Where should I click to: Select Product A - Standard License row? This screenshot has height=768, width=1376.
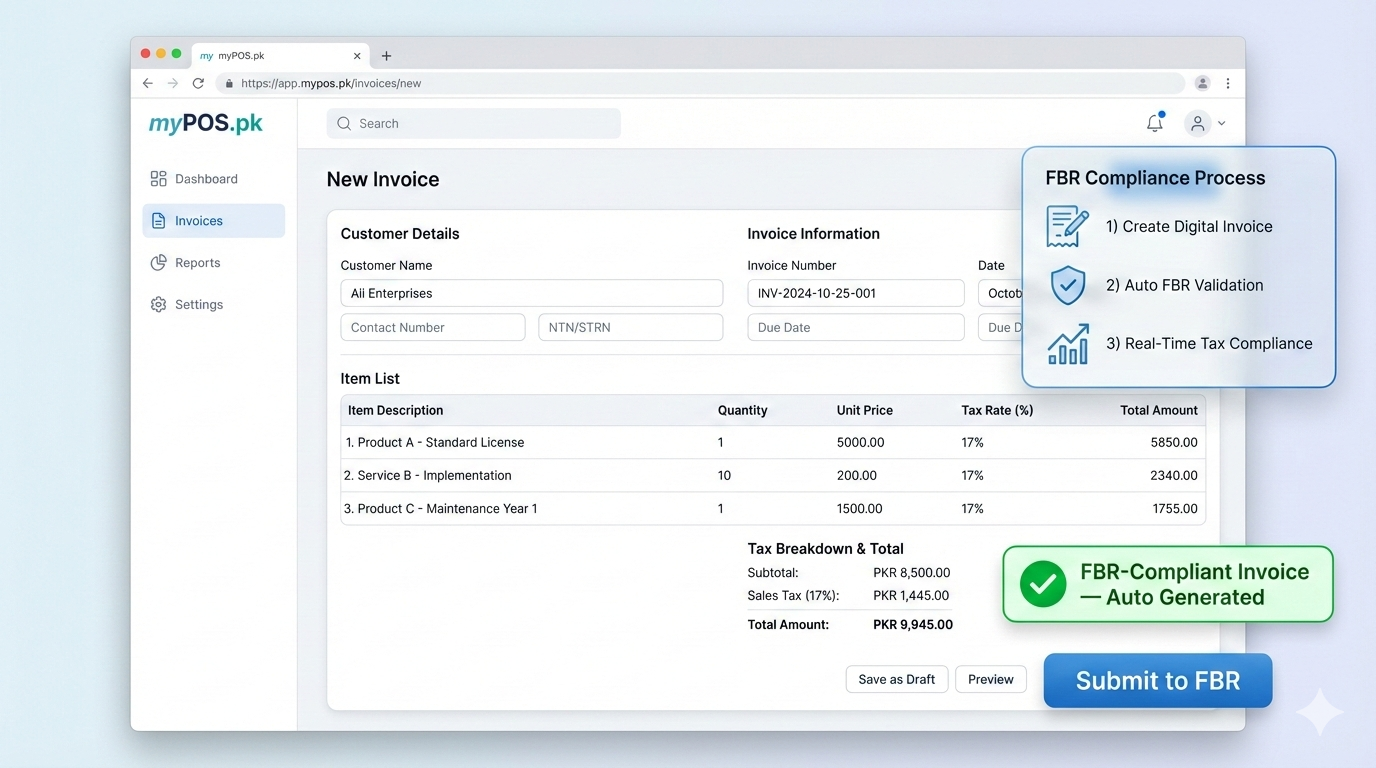(773, 442)
